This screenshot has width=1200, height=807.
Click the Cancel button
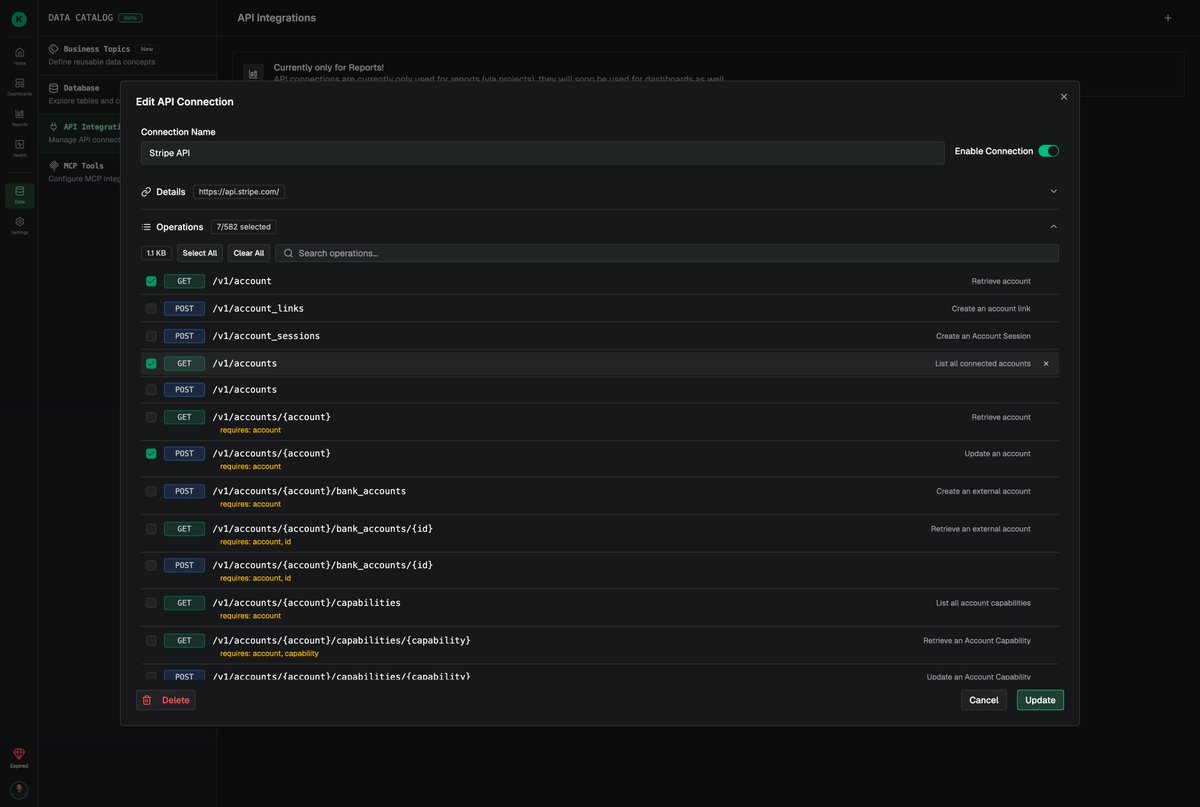984,700
